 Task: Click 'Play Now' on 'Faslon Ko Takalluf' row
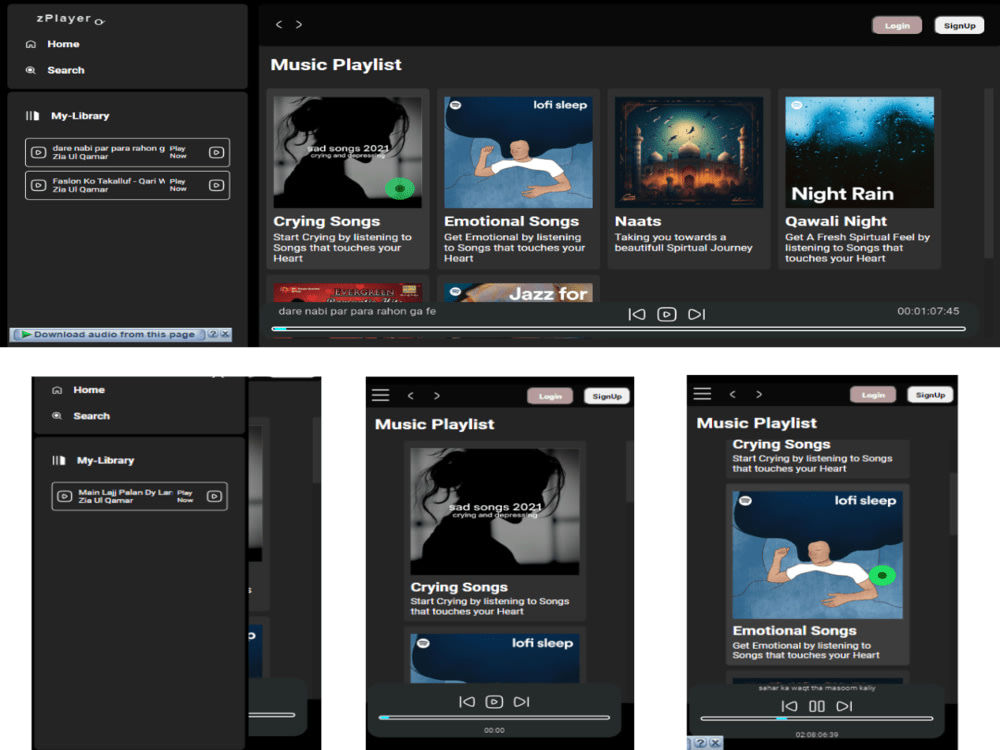pos(178,185)
